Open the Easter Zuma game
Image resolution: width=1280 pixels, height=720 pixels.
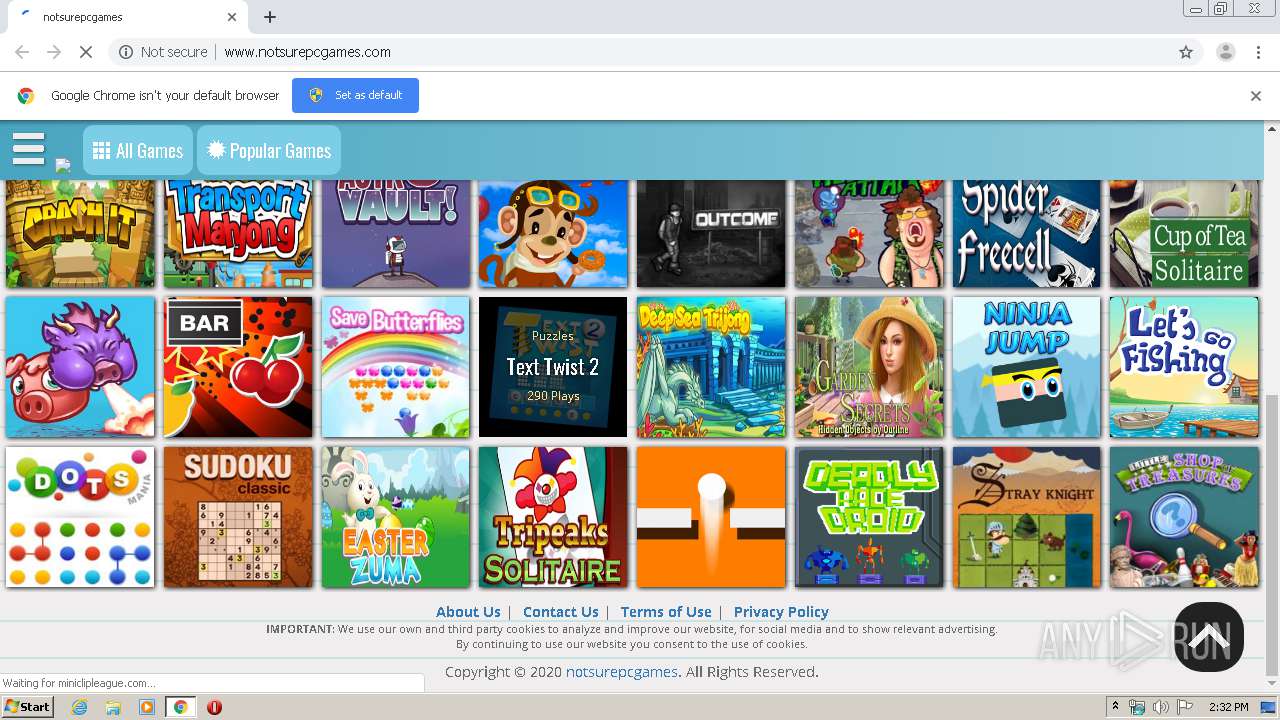(x=396, y=517)
